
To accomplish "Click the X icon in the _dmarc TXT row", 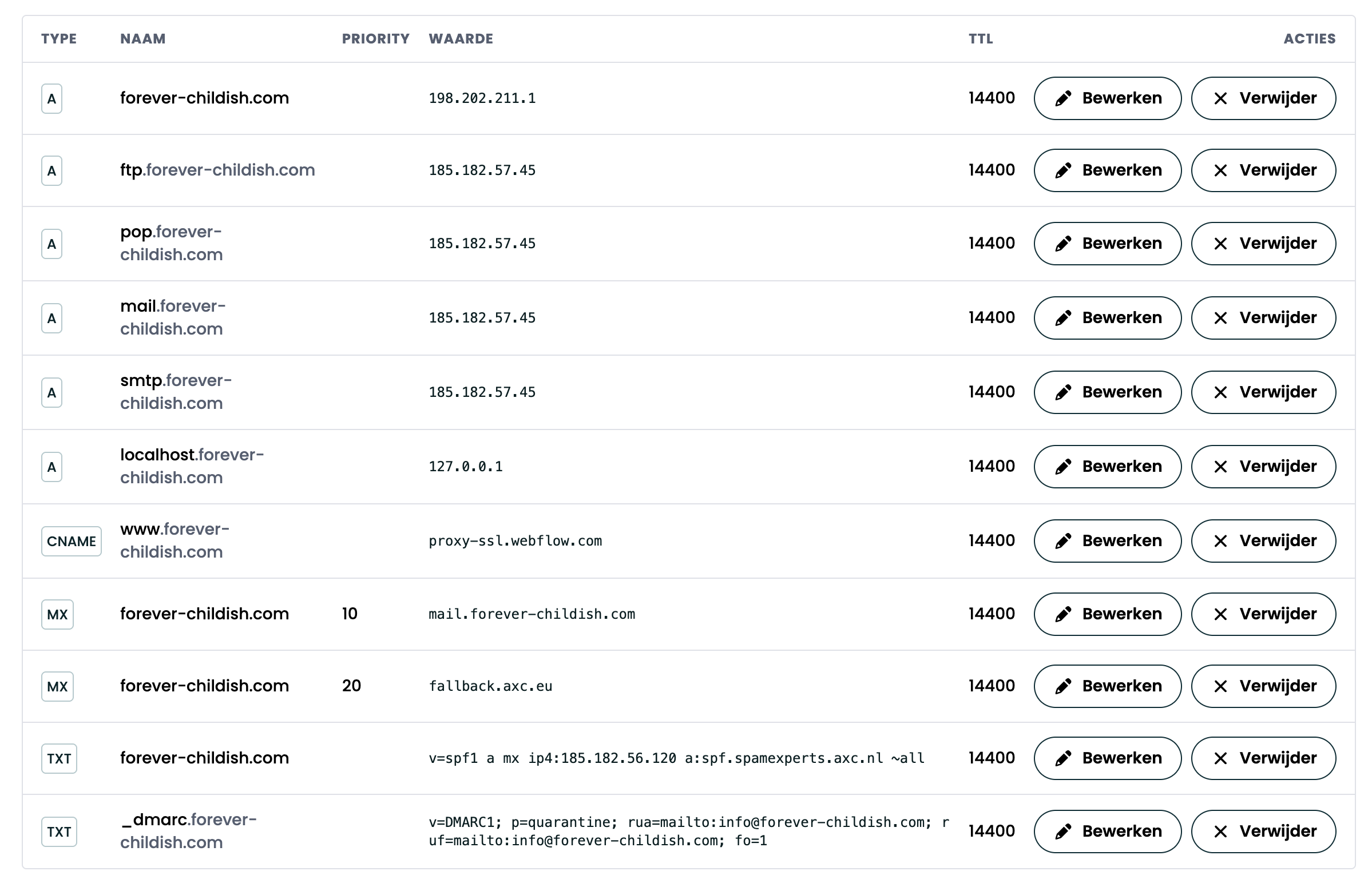I will 1220,832.
